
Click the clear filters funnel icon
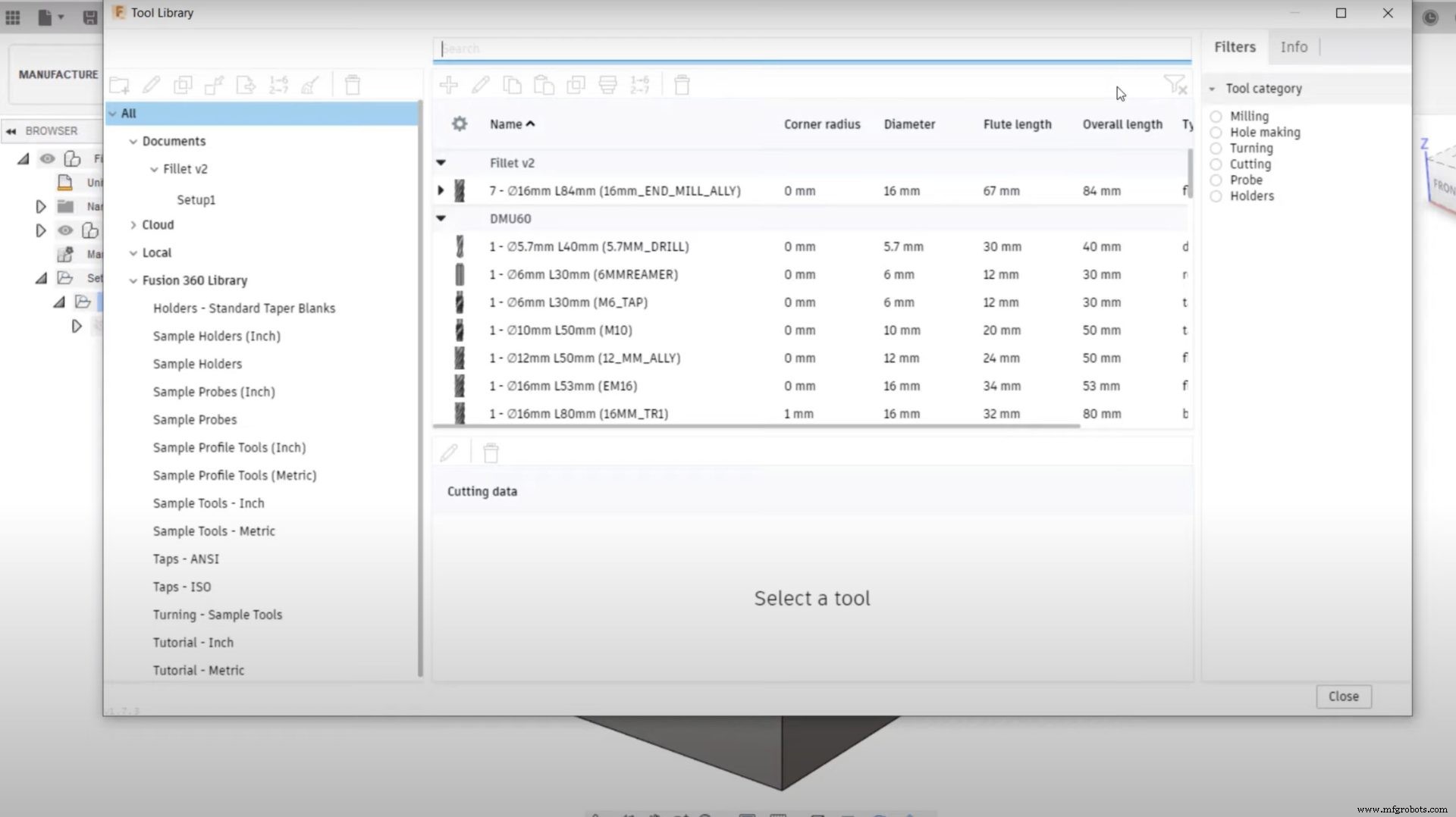pos(1175,85)
